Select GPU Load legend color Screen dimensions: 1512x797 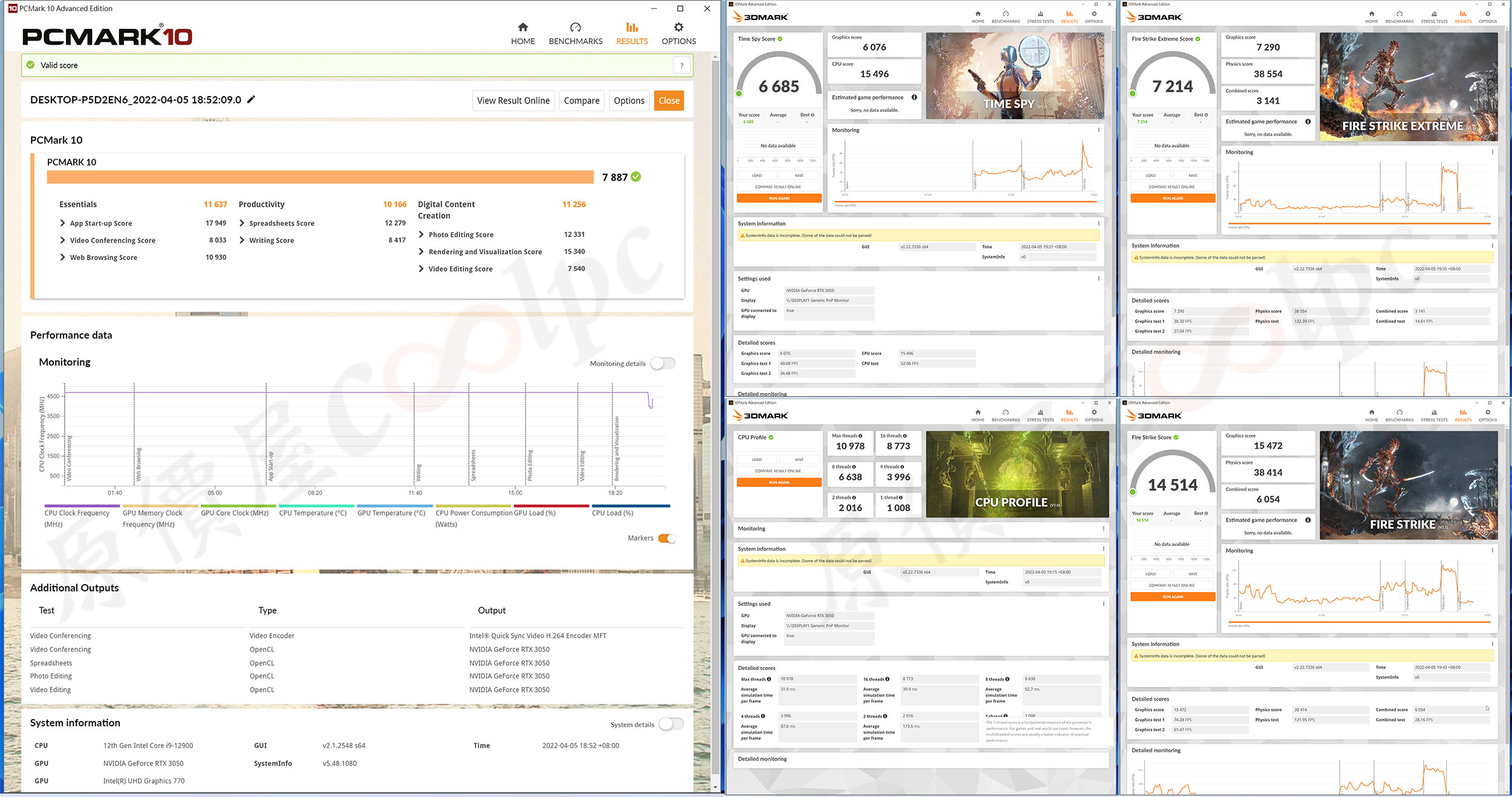click(551, 506)
